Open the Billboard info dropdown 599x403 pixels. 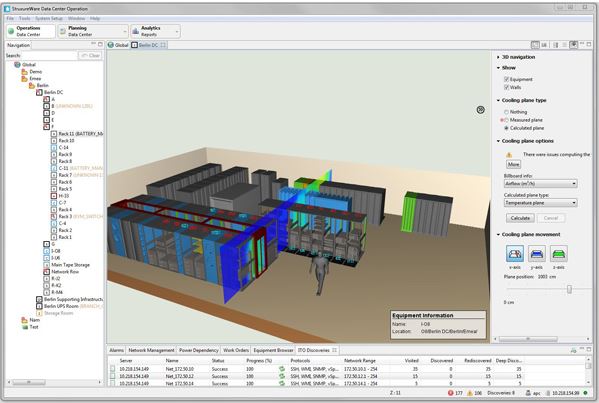coord(540,184)
